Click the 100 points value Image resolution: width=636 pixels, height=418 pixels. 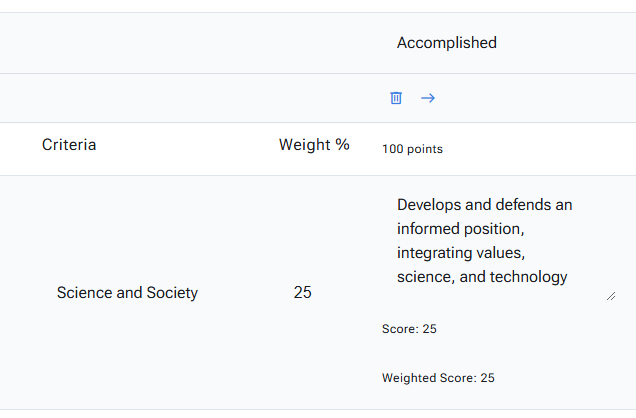[412, 149]
